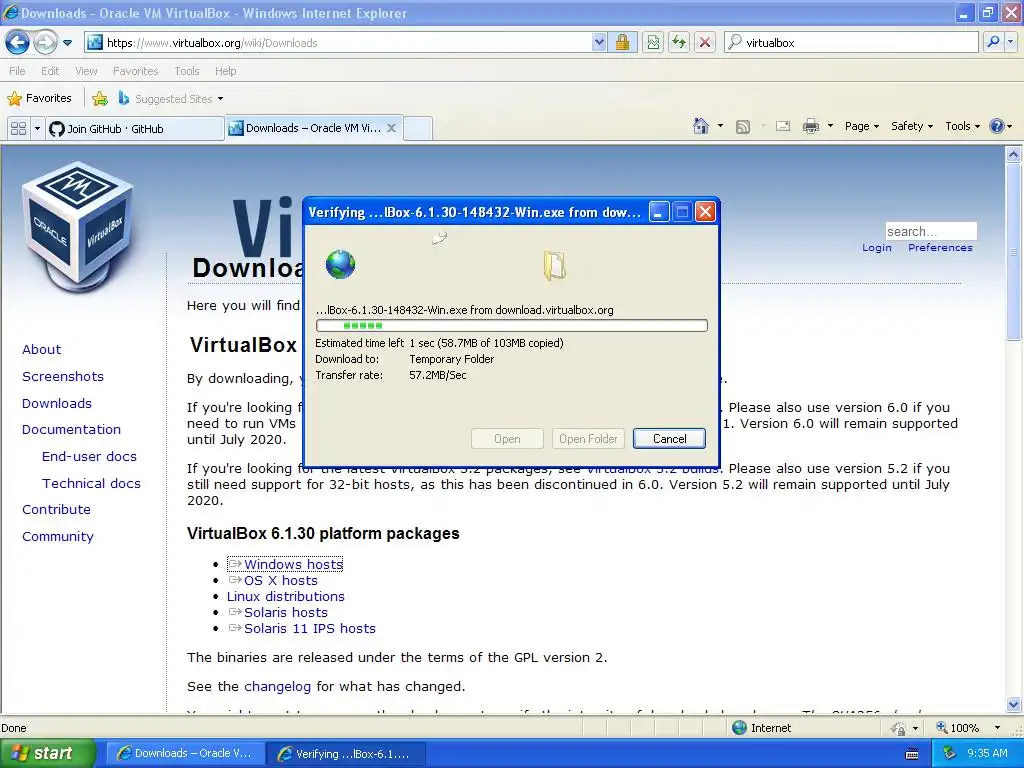Screen dimensions: 1024x768
Task: Open the recent pages dropdown arrow
Action: click(67, 43)
